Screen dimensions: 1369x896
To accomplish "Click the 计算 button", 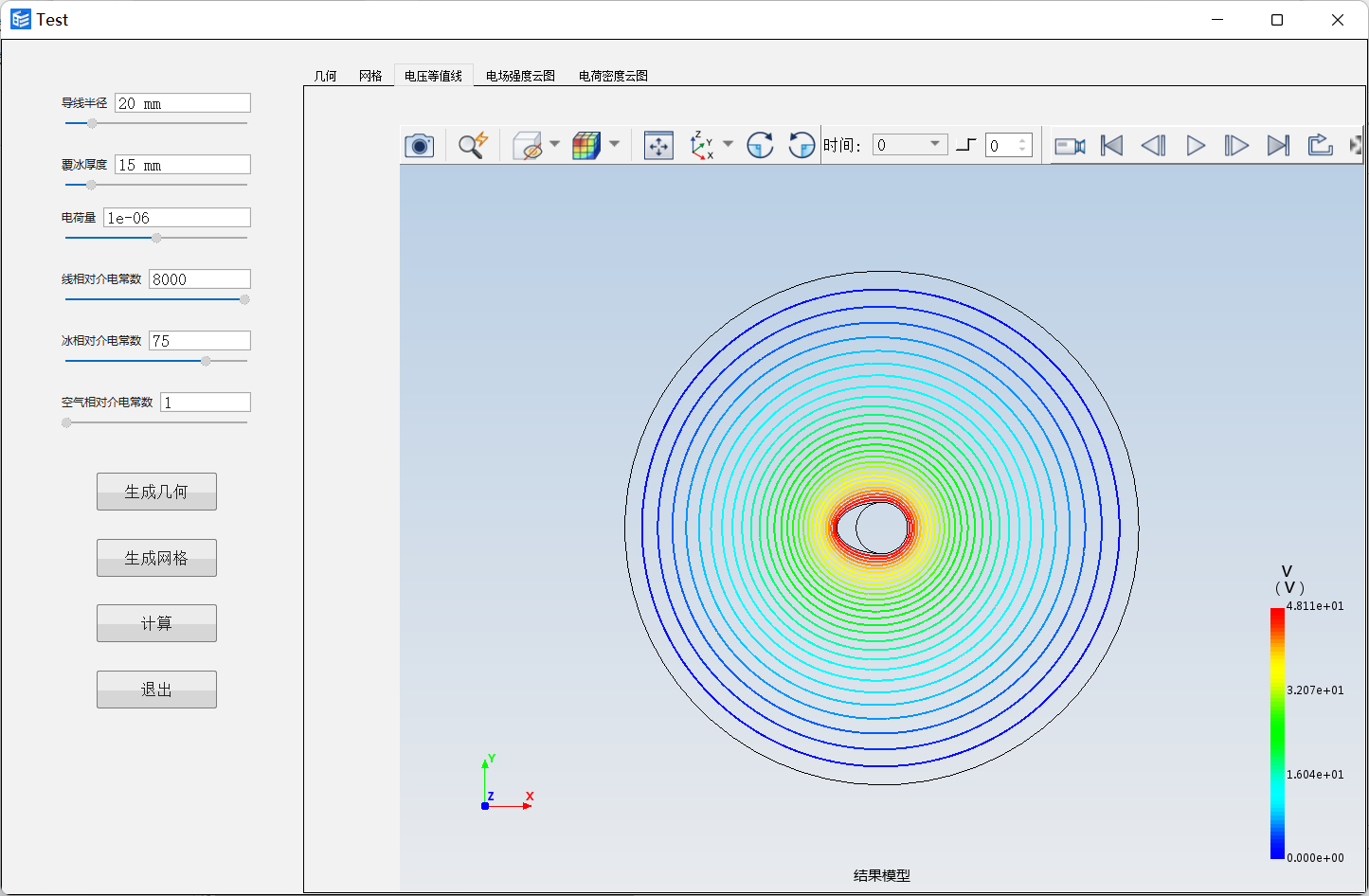I will point(156,623).
